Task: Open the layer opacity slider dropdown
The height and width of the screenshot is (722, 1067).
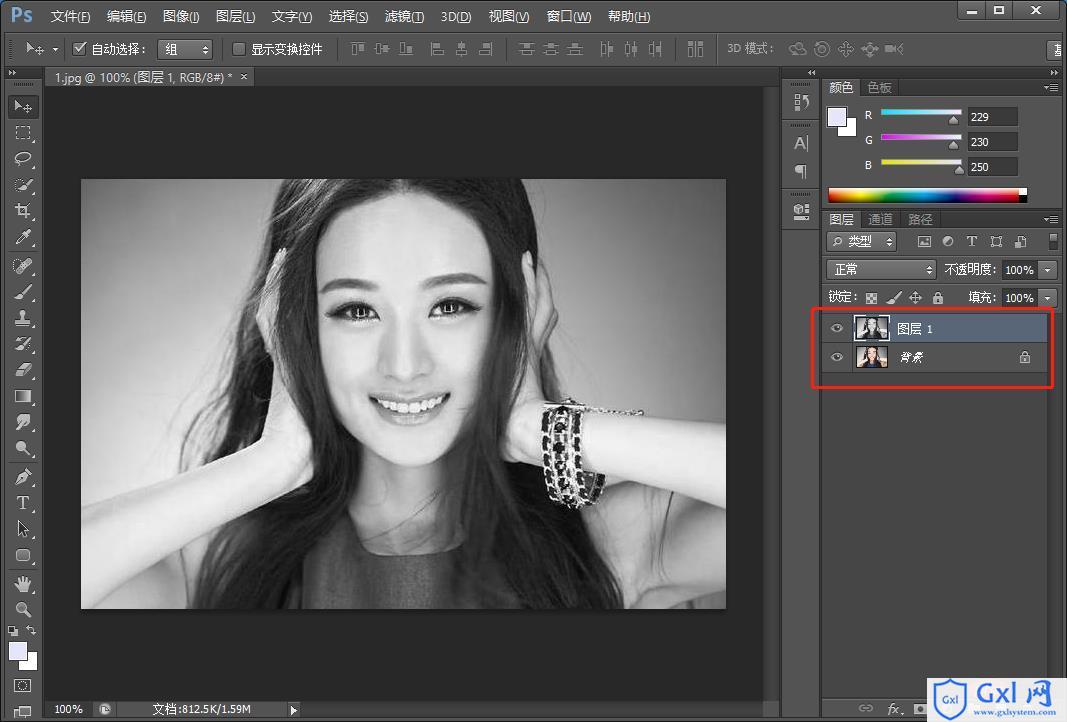Action: 1048,270
